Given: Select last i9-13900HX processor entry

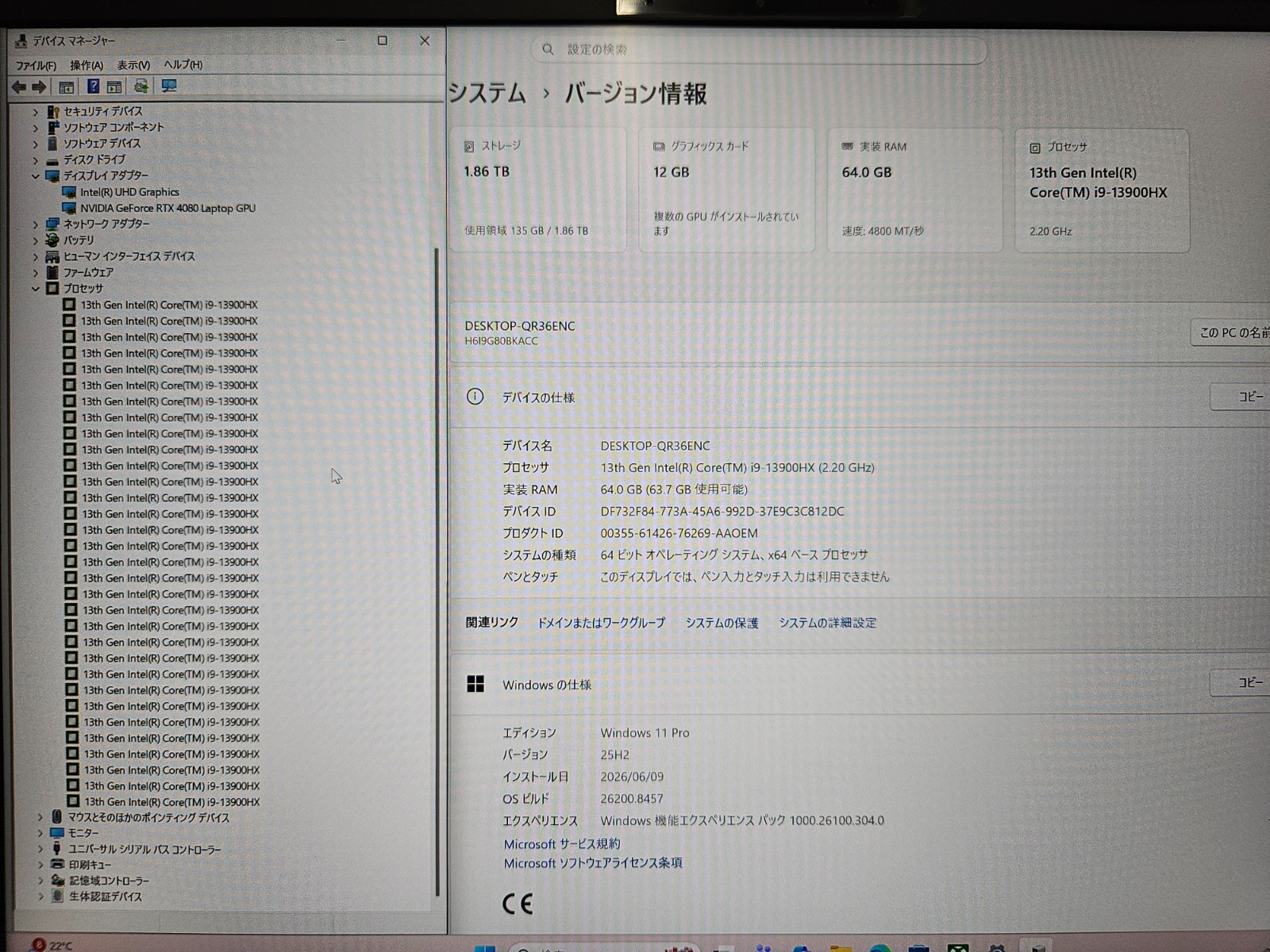Looking at the screenshot, I should pos(171,802).
